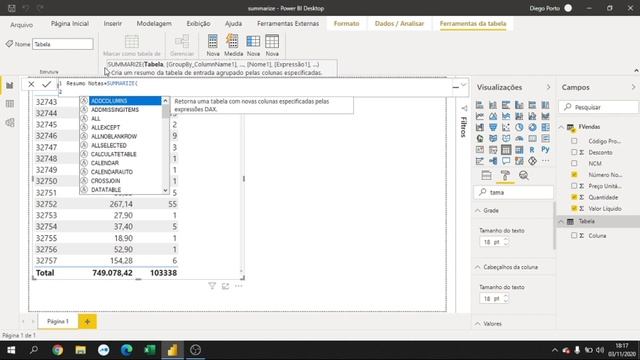Expand the Filtros pane
Image resolution: width=640 pixels, height=360 pixels.
point(464,108)
